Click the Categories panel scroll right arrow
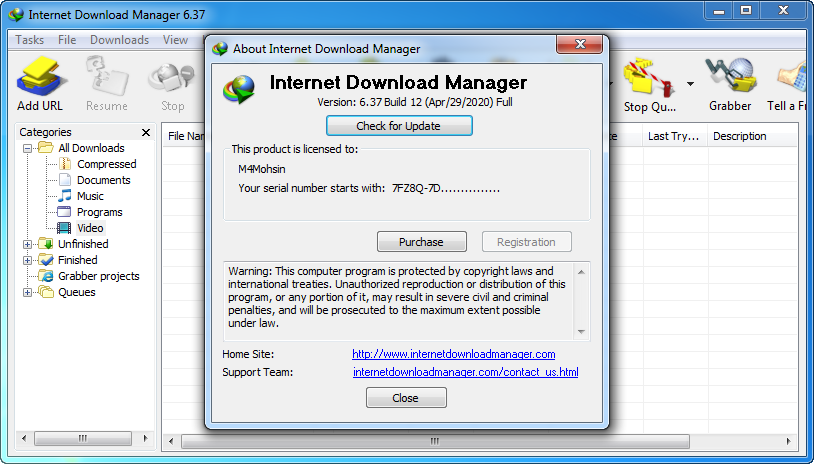The width and height of the screenshot is (814, 464). (x=145, y=439)
